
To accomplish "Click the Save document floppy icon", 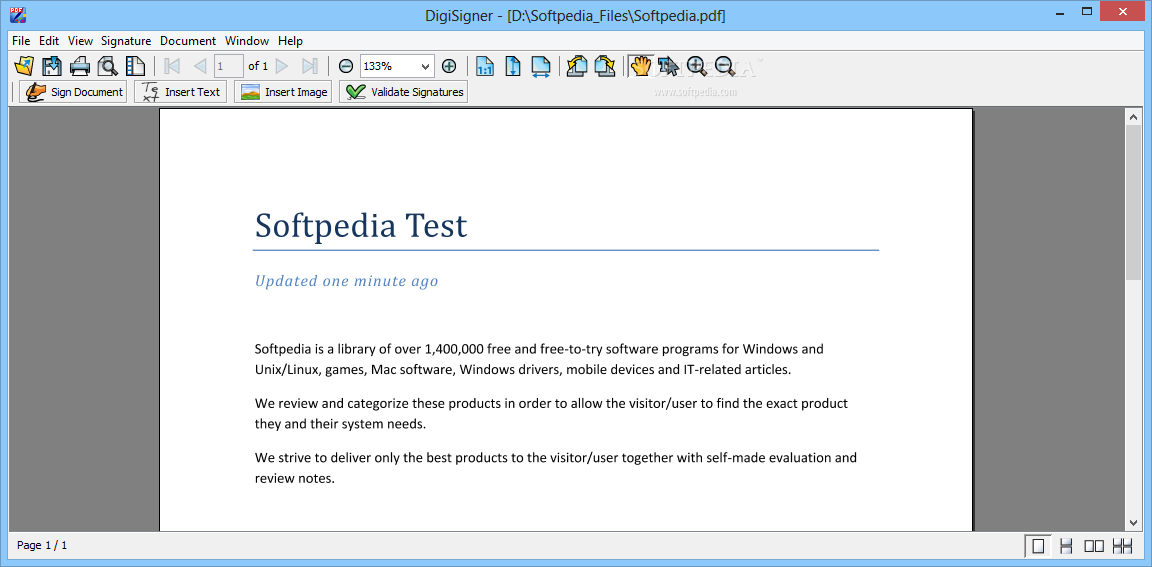I will tap(51, 66).
